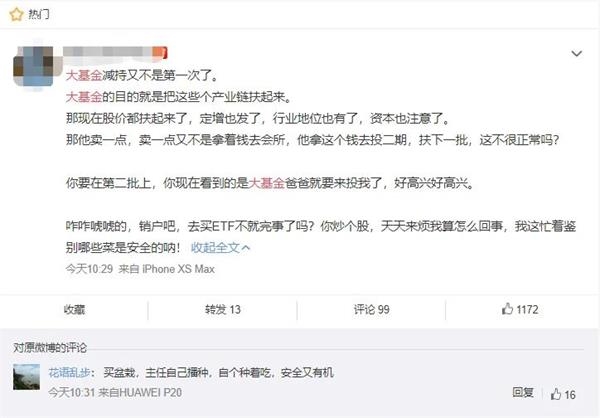This screenshot has width=600, height=418.
Task: Open the 花语乱步 commenter profile link
Action: (x=69, y=372)
